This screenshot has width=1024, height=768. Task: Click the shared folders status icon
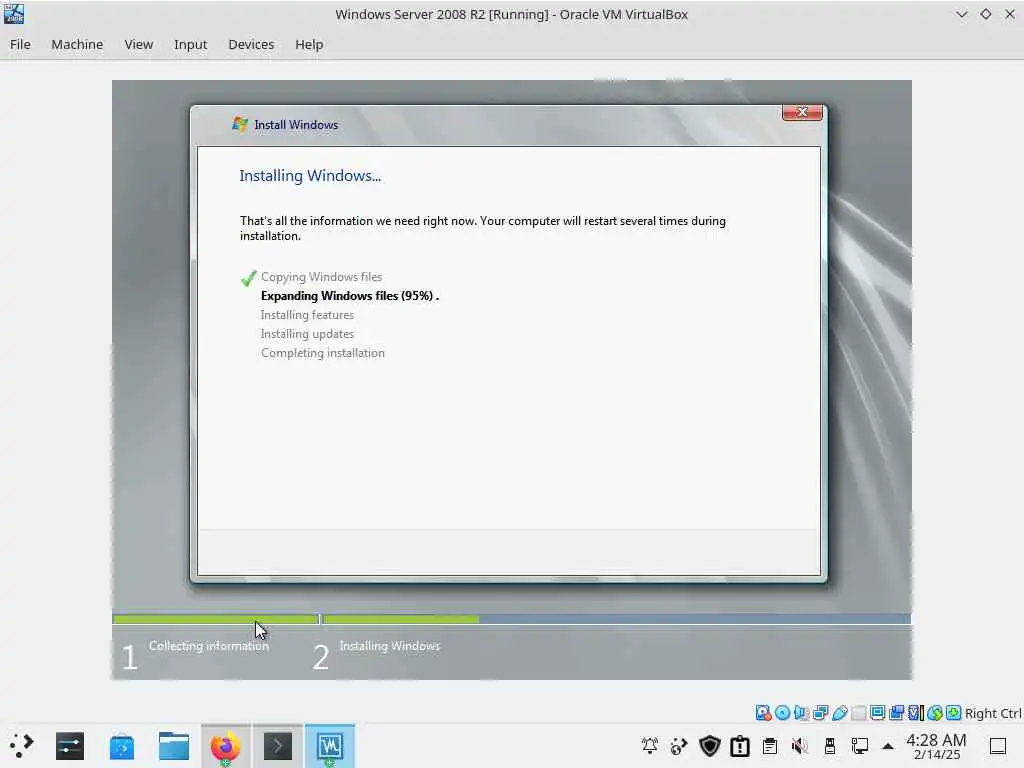(x=859, y=713)
